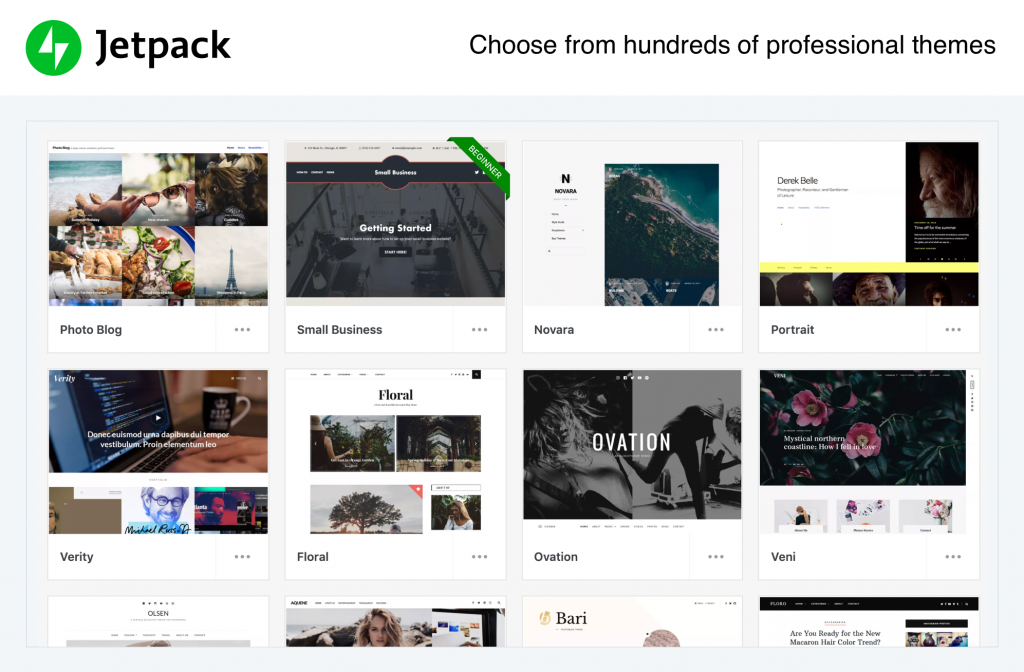Choose the Ovation theme screenshot
1024x672 pixels.
(x=632, y=452)
